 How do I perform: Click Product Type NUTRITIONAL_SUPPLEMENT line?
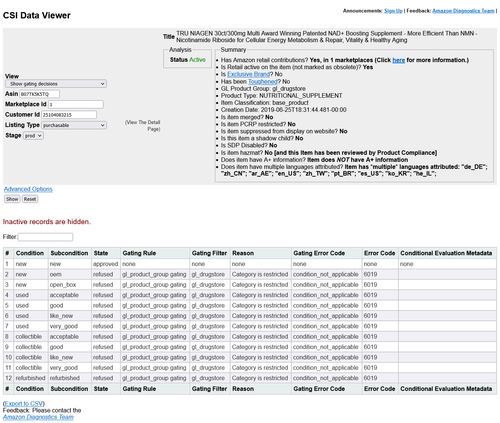pos(281,96)
